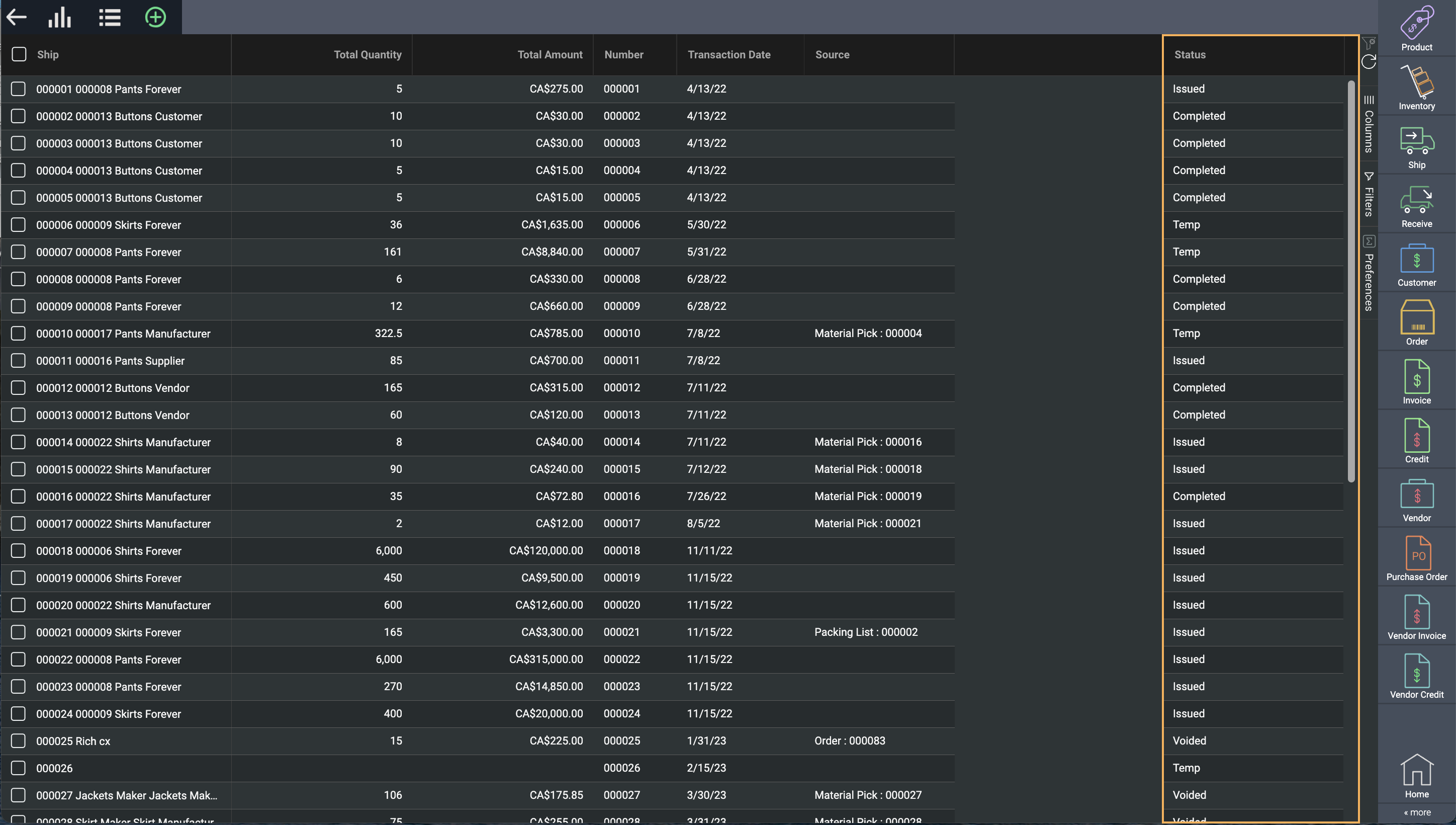Expand the Filters side panel
This screenshot has height=825, width=1456.
pyautogui.click(x=1369, y=194)
